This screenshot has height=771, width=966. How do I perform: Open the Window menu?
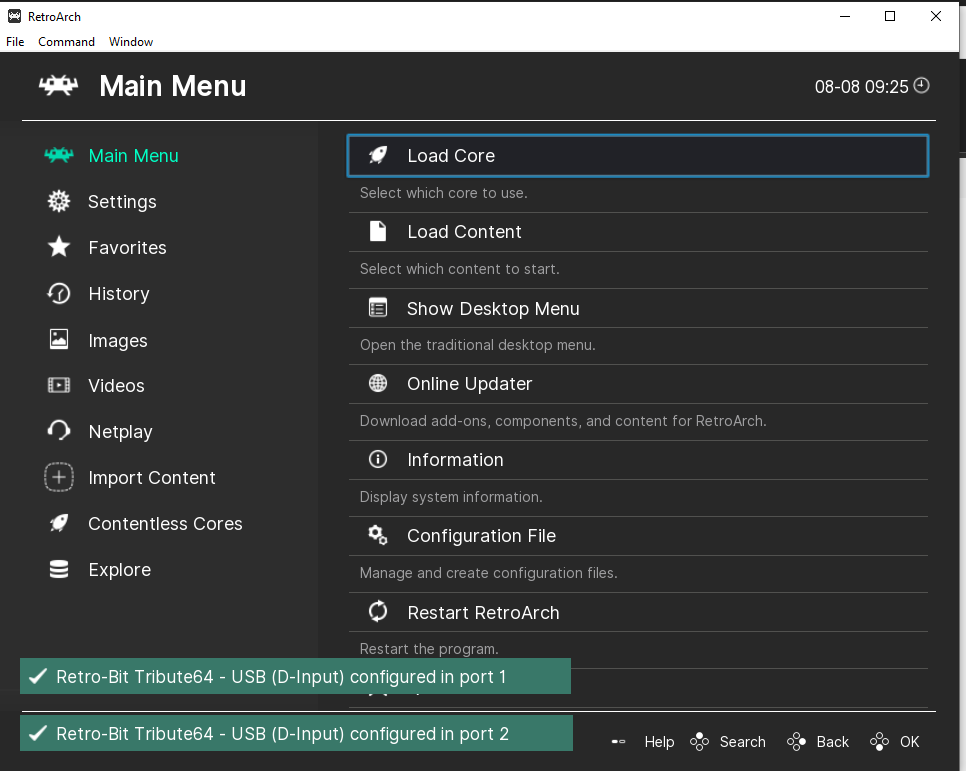[131, 41]
